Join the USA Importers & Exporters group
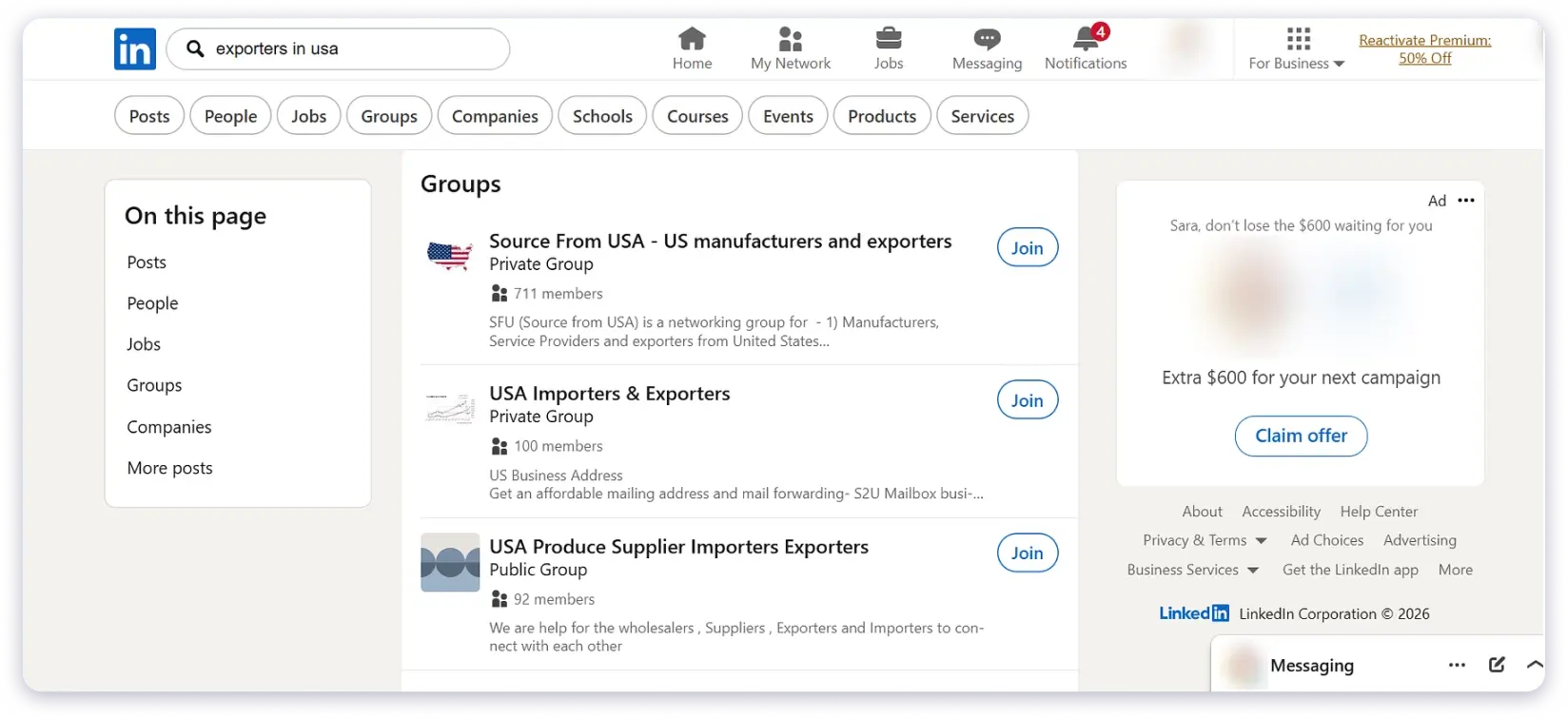The width and height of the screenshot is (1568, 719). (x=1028, y=400)
